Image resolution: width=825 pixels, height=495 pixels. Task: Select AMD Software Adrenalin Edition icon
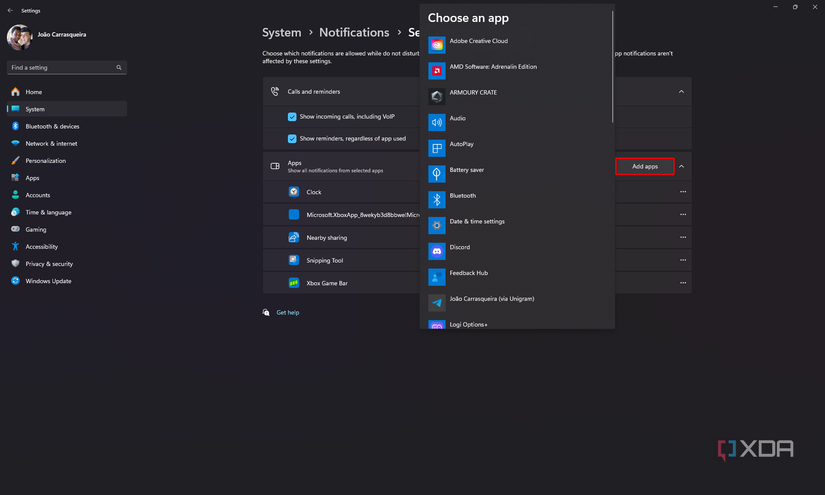[437, 70]
